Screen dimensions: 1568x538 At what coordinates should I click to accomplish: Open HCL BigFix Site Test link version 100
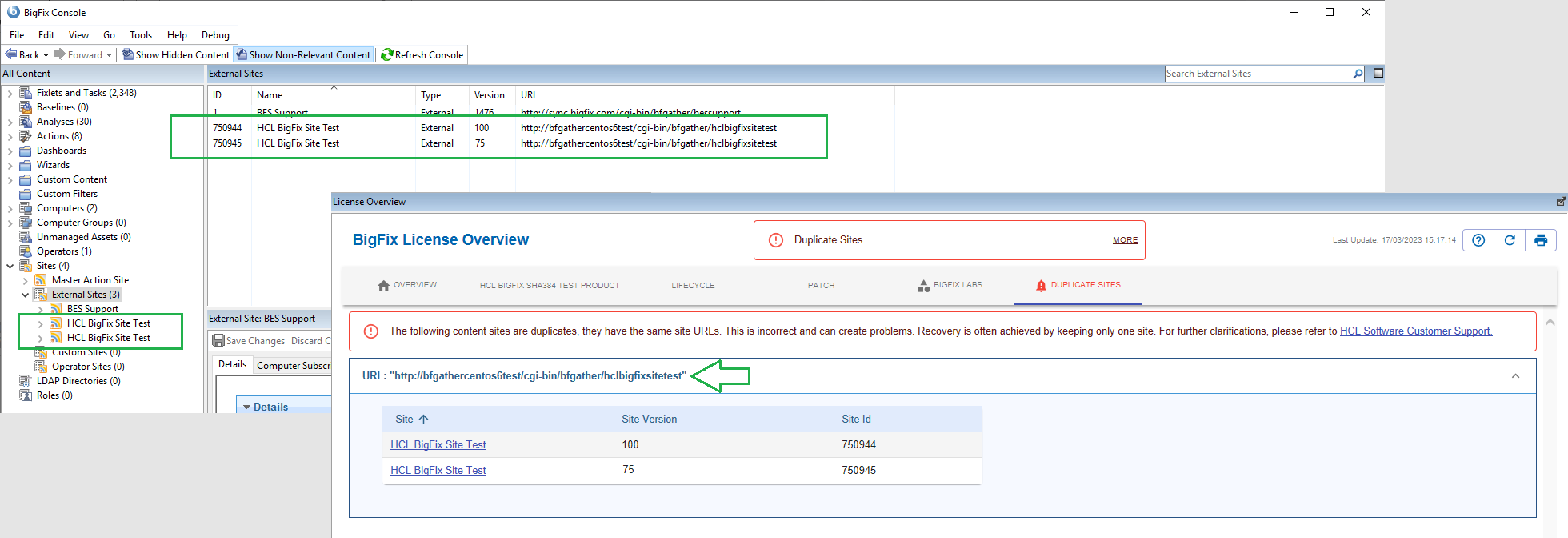[x=438, y=444]
